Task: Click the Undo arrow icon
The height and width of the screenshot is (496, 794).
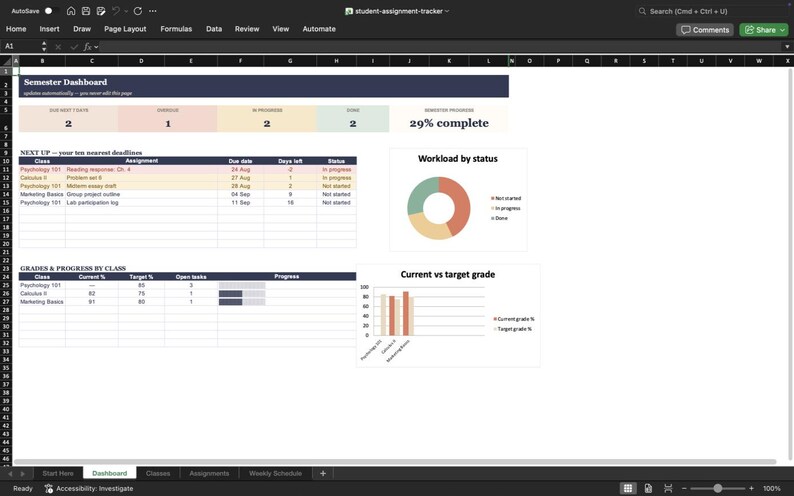Action: point(116,11)
